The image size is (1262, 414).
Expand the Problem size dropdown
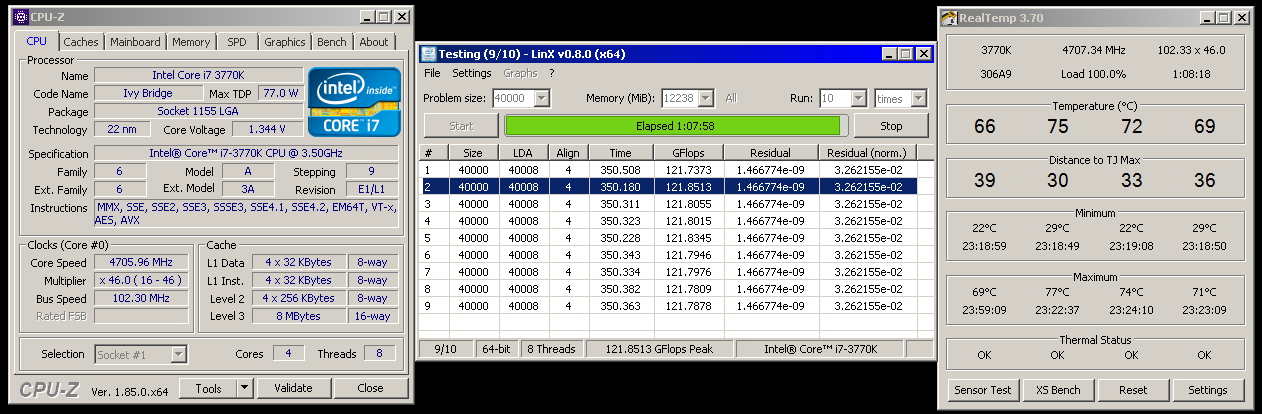pyautogui.click(x=541, y=98)
